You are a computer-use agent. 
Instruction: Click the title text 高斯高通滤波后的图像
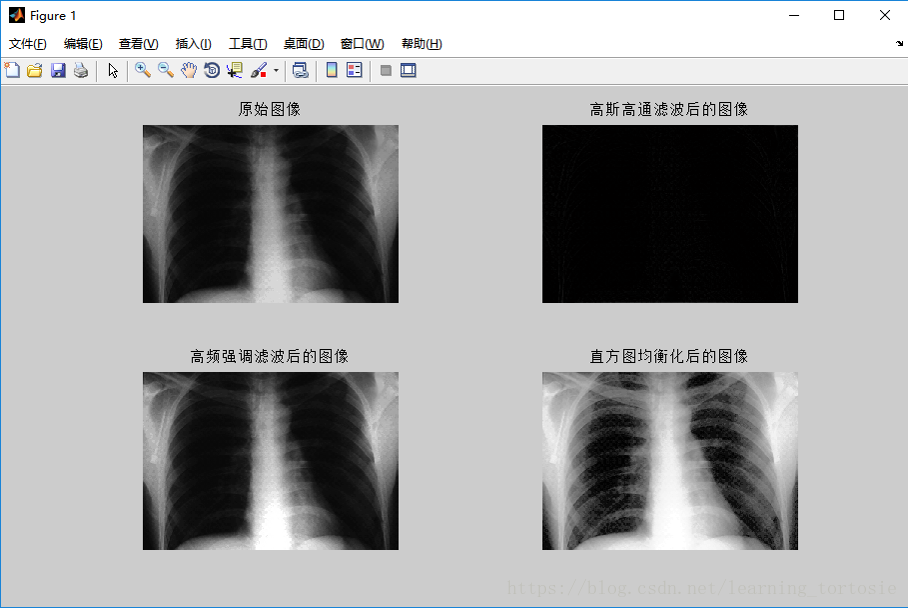[x=669, y=109]
